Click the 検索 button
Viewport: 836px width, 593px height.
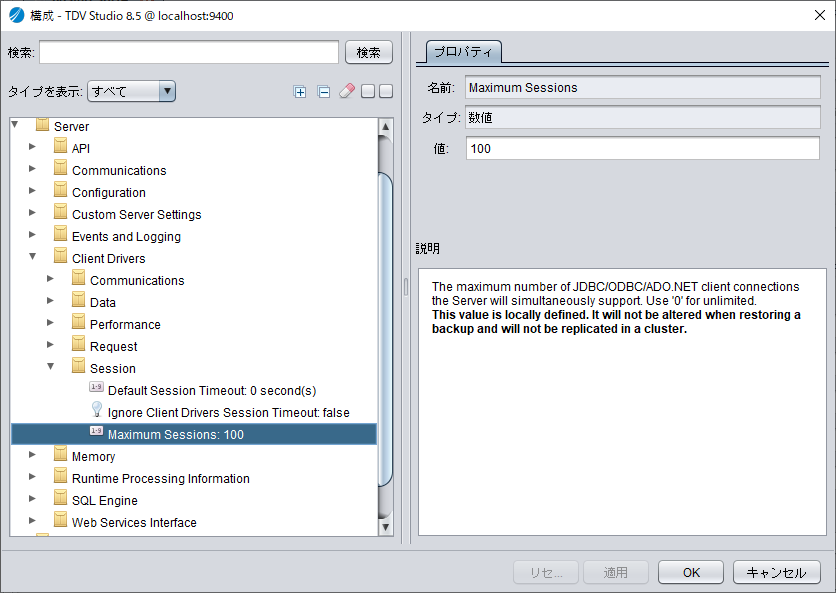(x=369, y=52)
